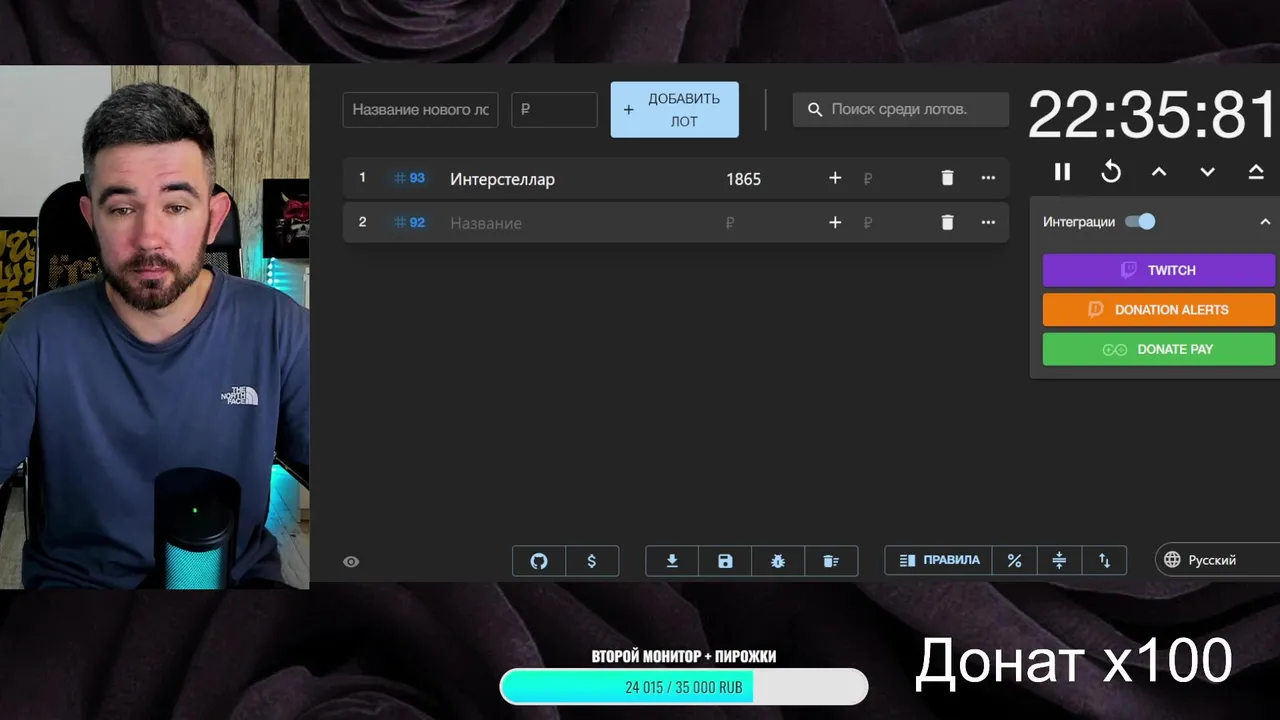Focus the new lot ruble amount field
This screenshot has width=1280, height=720.
point(554,110)
